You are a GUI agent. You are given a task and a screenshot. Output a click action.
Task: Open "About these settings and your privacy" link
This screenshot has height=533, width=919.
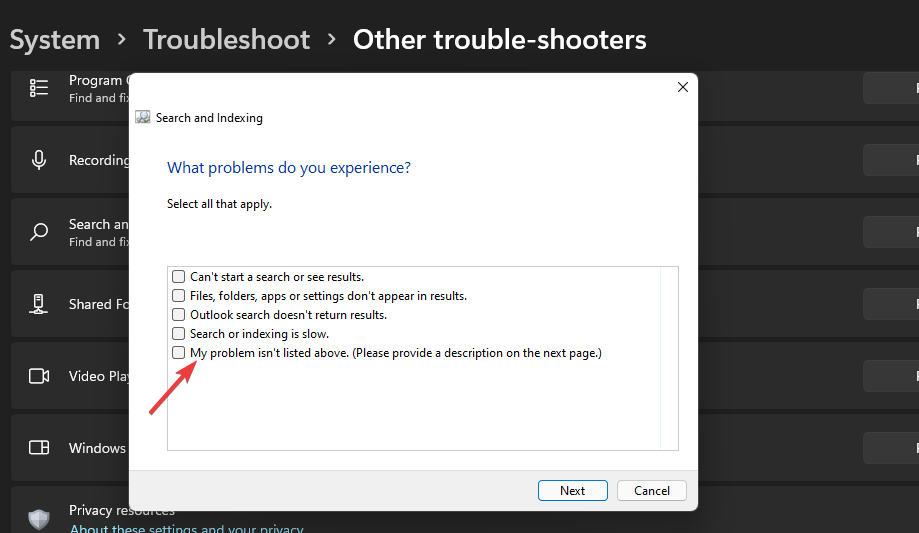[x=186, y=528]
